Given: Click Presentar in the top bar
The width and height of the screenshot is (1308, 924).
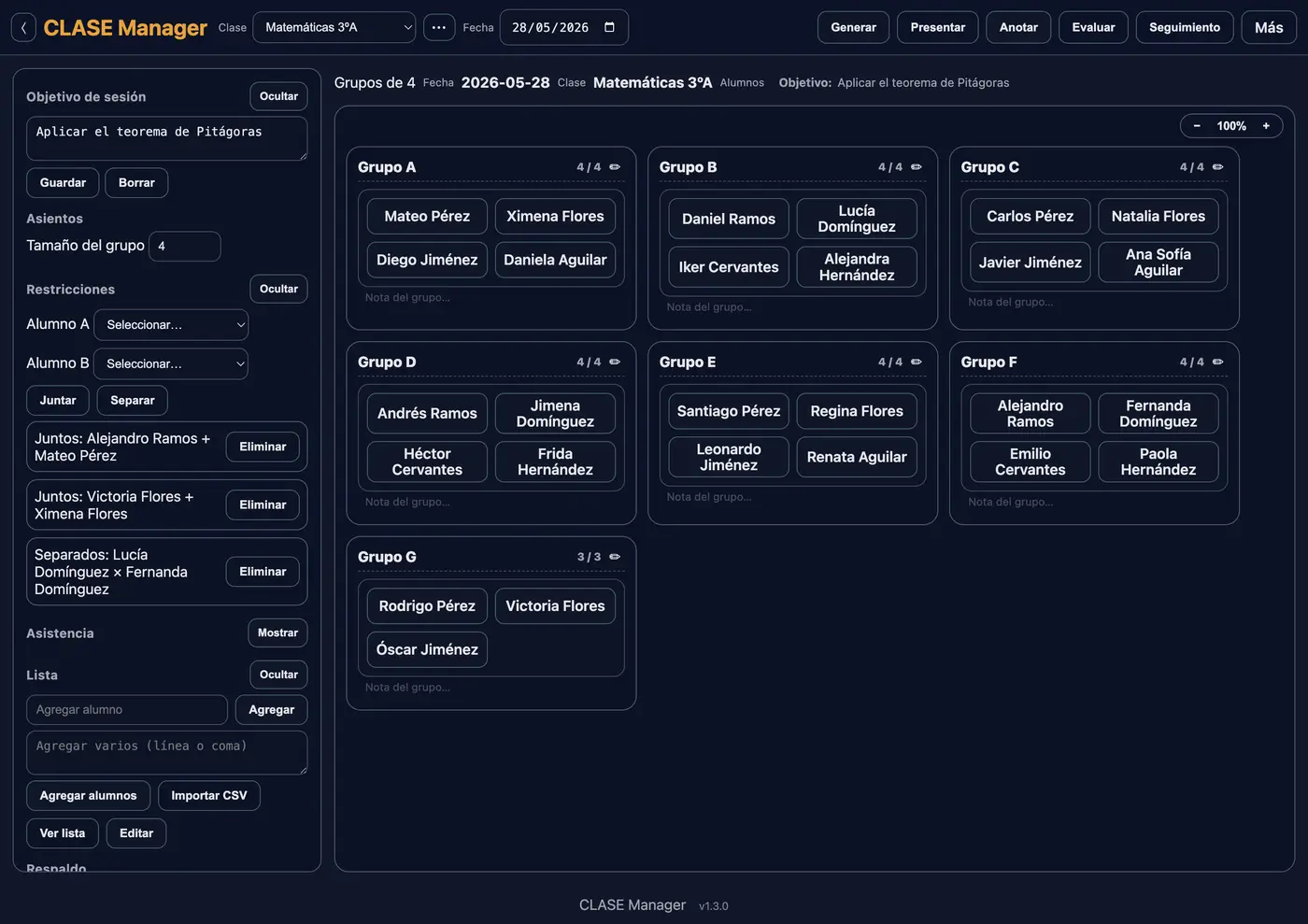Looking at the screenshot, I should point(938,27).
